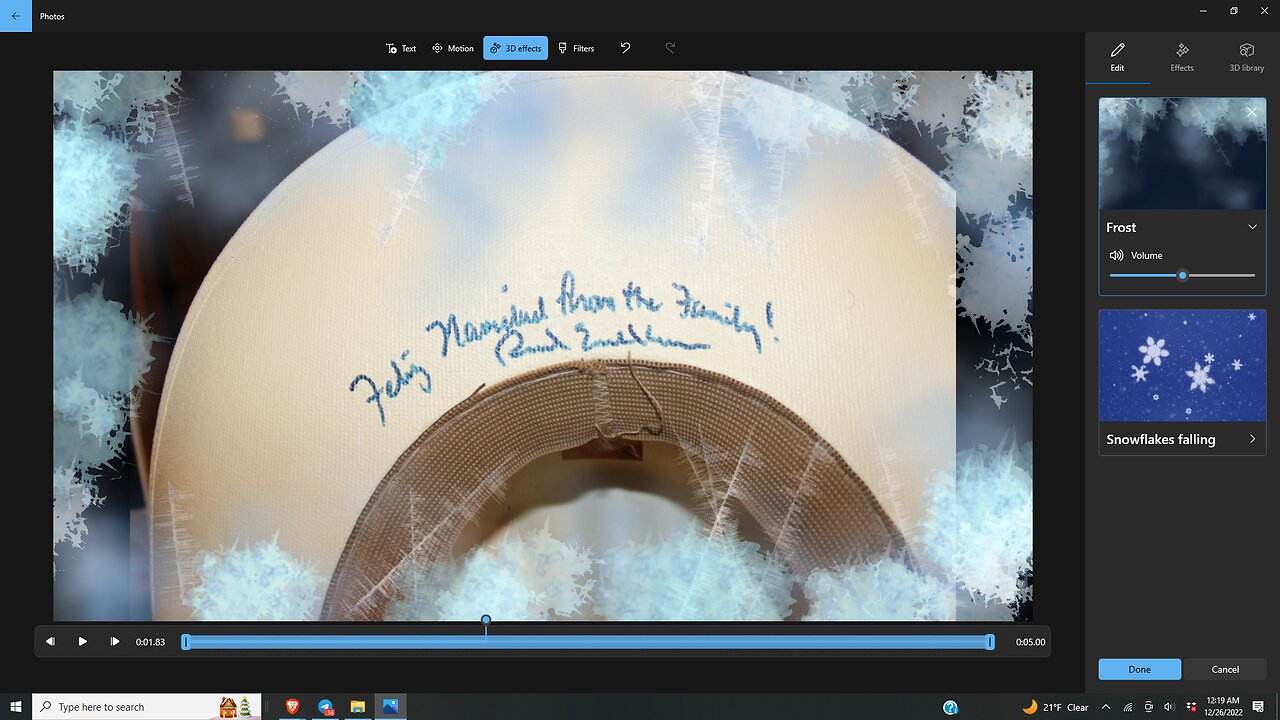Screen dimensions: 1280x720
Task: Click the video preview canvas
Action: pos(543,345)
